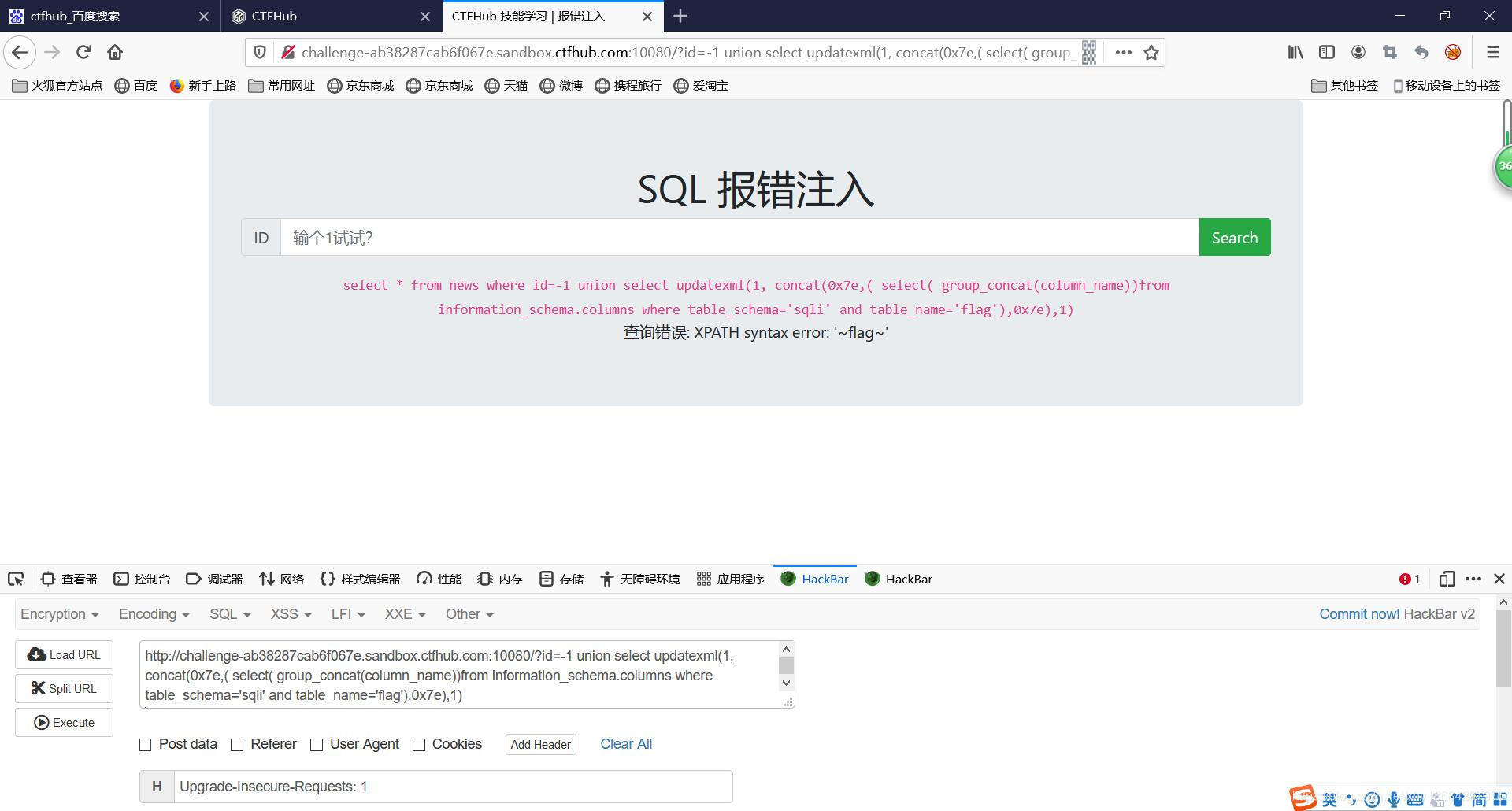Click the page reload icon
The width and height of the screenshot is (1512, 811).
coord(83,52)
